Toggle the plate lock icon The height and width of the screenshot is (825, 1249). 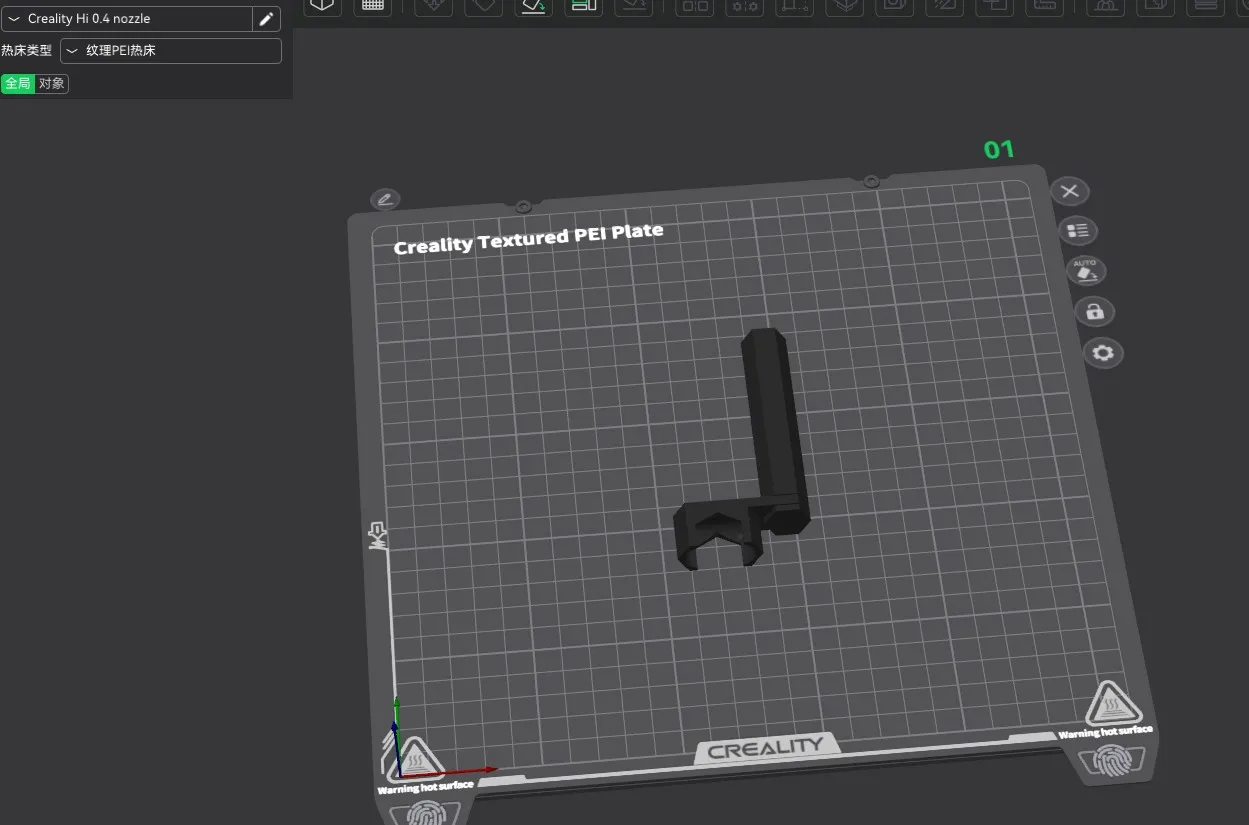[x=1095, y=312]
